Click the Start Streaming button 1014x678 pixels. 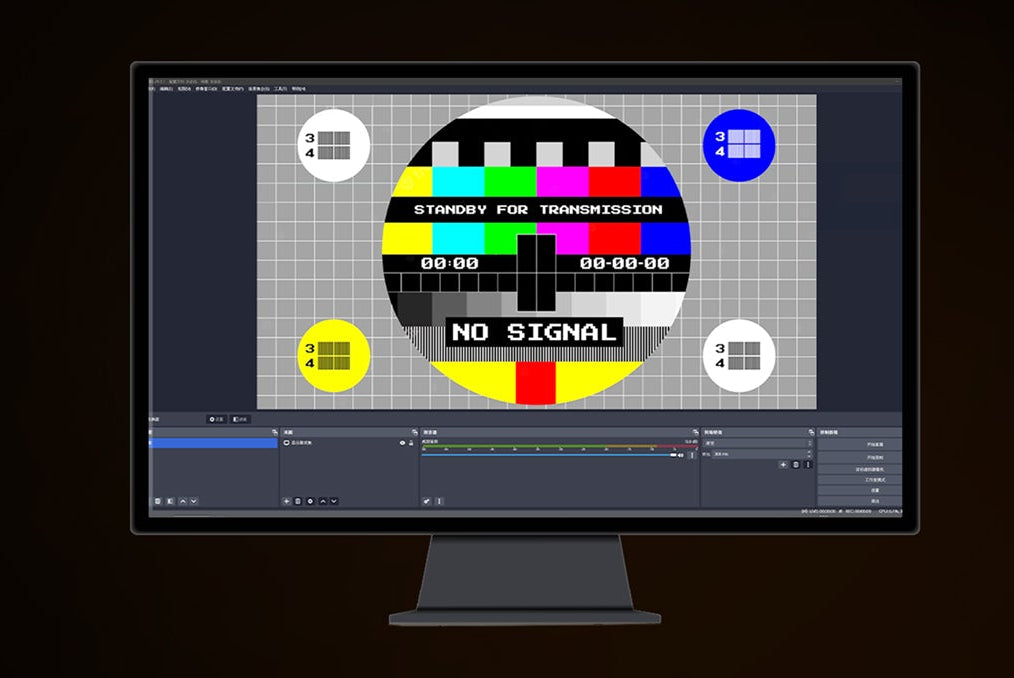(x=860, y=444)
